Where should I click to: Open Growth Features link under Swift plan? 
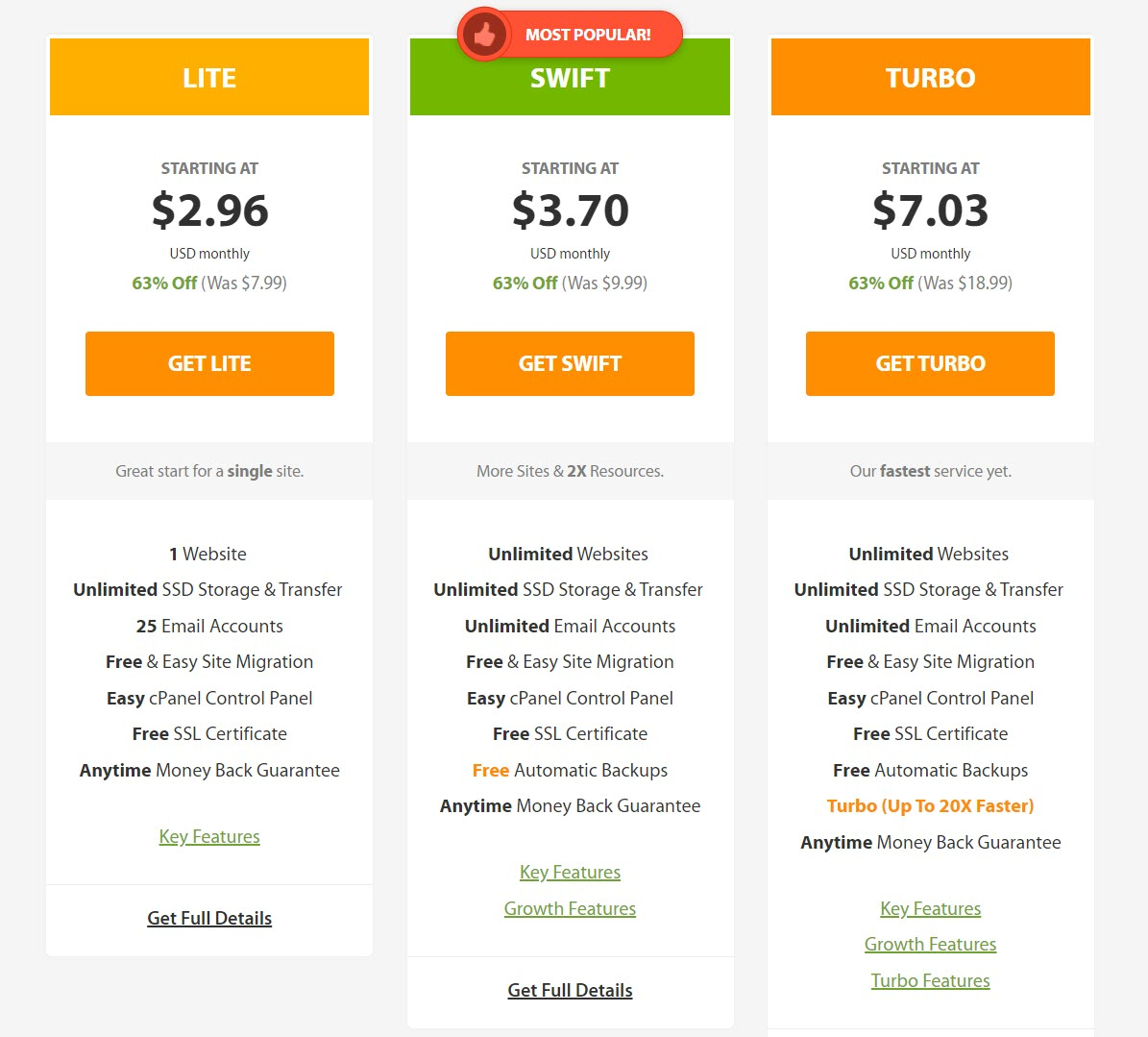pyautogui.click(x=570, y=908)
